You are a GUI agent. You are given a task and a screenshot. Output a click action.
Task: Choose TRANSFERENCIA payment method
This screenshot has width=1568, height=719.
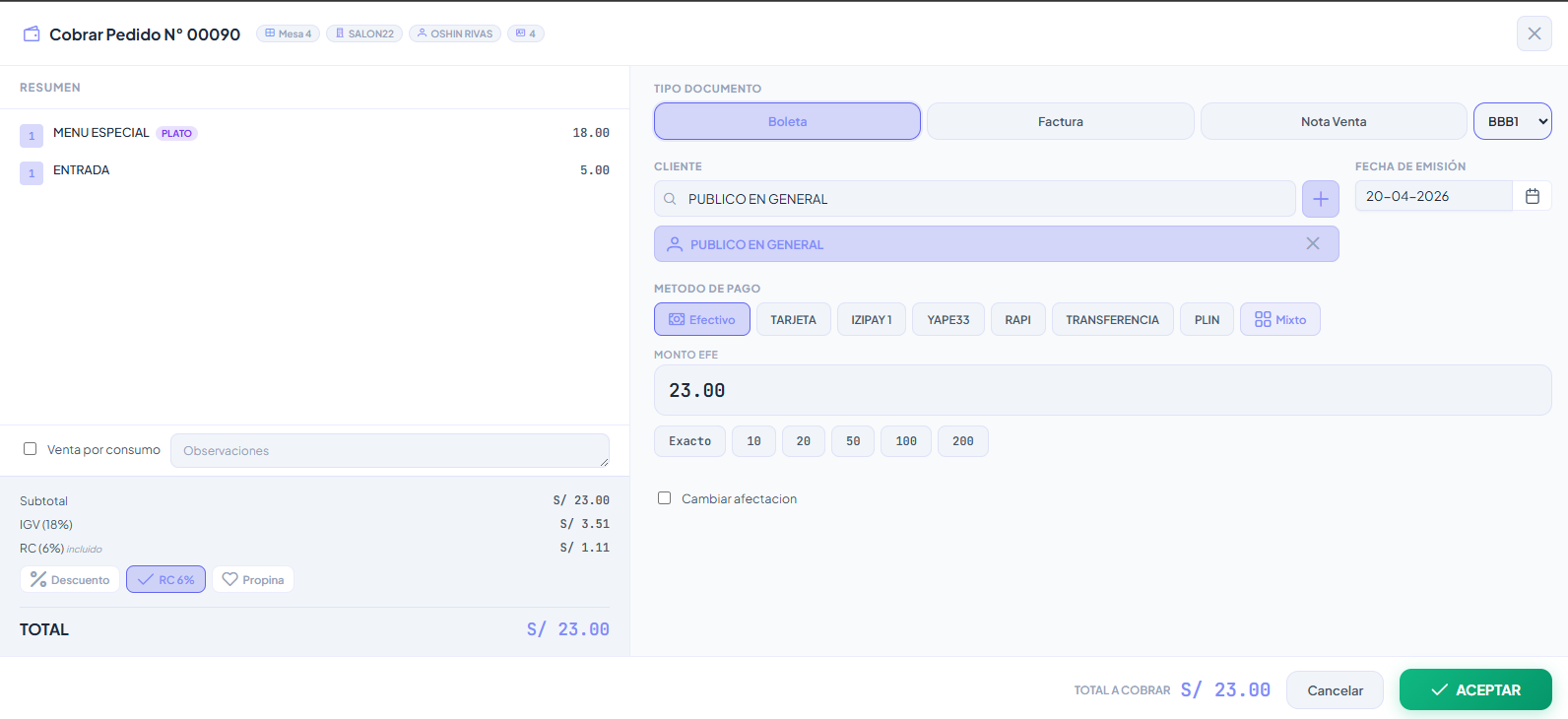[x=1113, y=319]
